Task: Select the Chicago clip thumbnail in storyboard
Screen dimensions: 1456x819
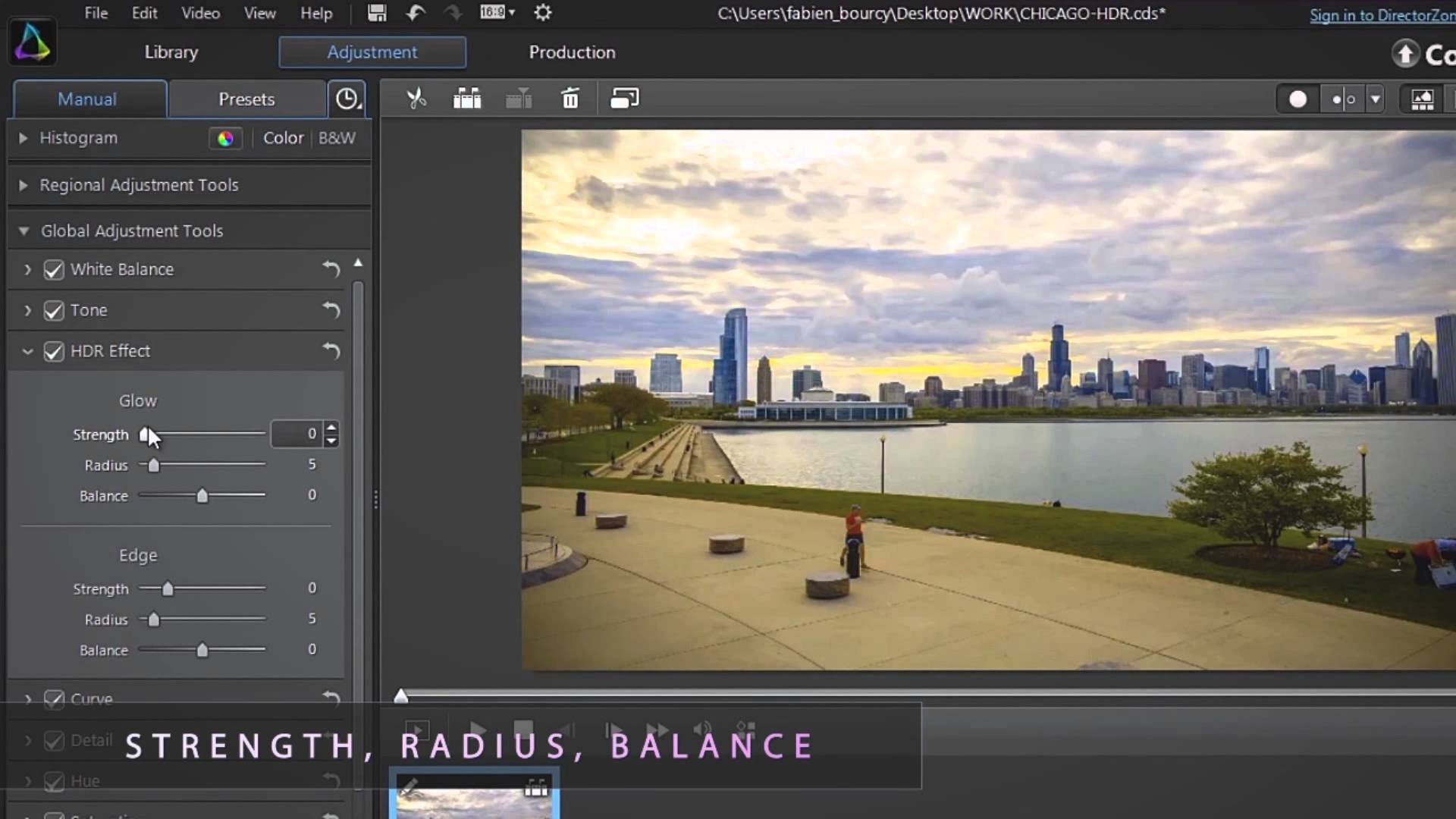Action: (475, 795)
